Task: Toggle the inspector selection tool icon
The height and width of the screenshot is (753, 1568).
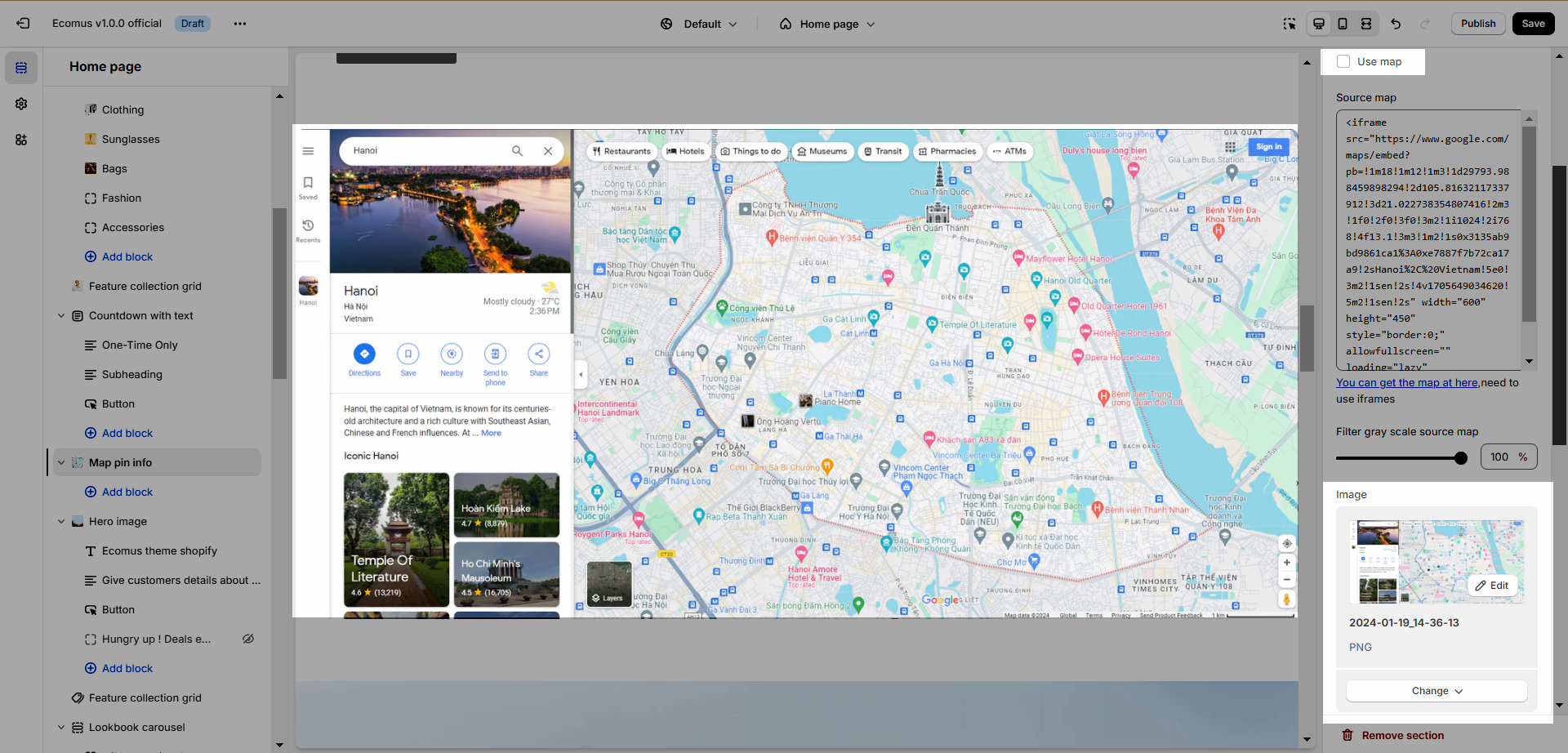Action: (x=1290, y=24)
